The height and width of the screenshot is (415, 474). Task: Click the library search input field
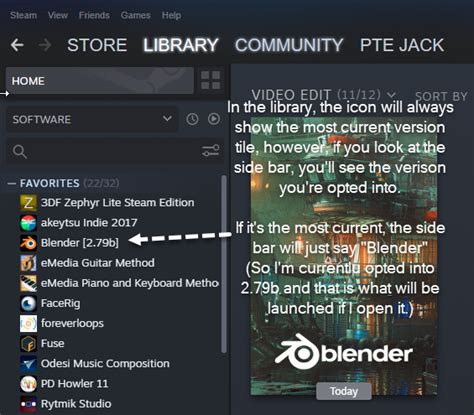[x=114, y=151]
